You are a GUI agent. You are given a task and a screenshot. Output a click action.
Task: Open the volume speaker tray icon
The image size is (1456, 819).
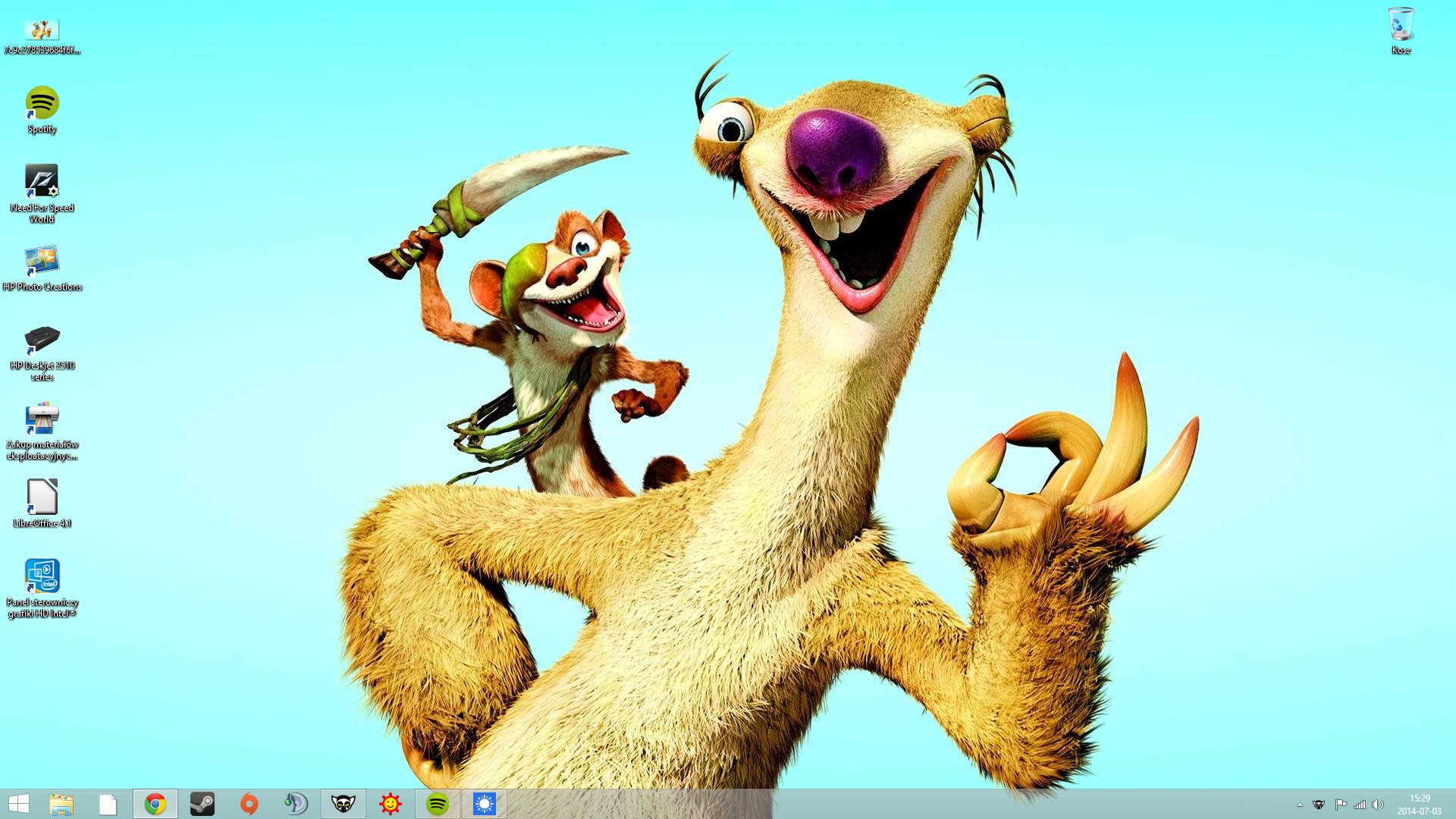[1378, 805]
